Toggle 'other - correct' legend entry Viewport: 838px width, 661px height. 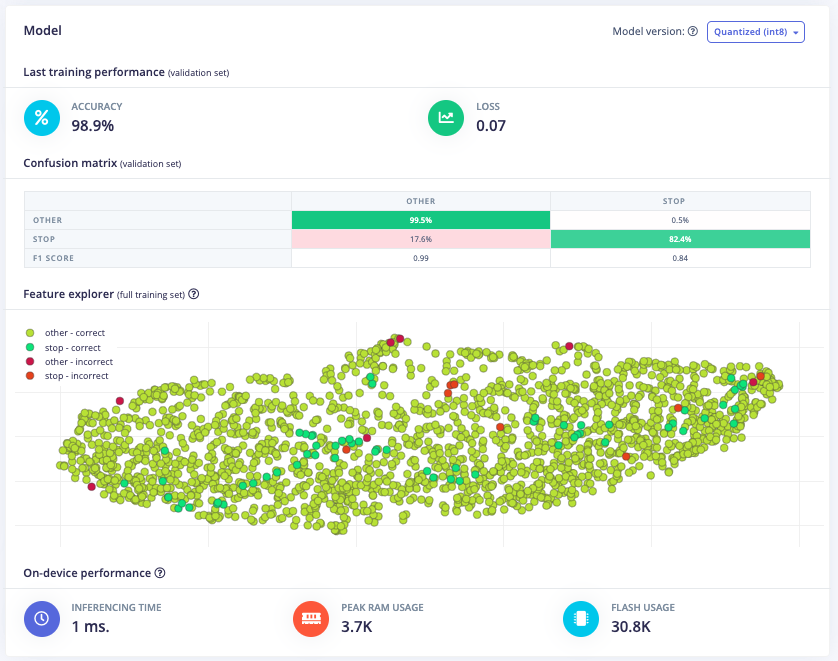pos(66,333)
